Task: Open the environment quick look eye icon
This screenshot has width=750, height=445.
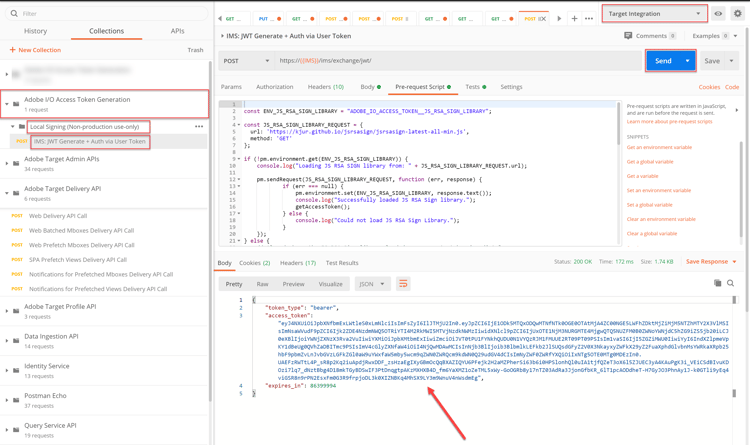Action: [718, 14]
